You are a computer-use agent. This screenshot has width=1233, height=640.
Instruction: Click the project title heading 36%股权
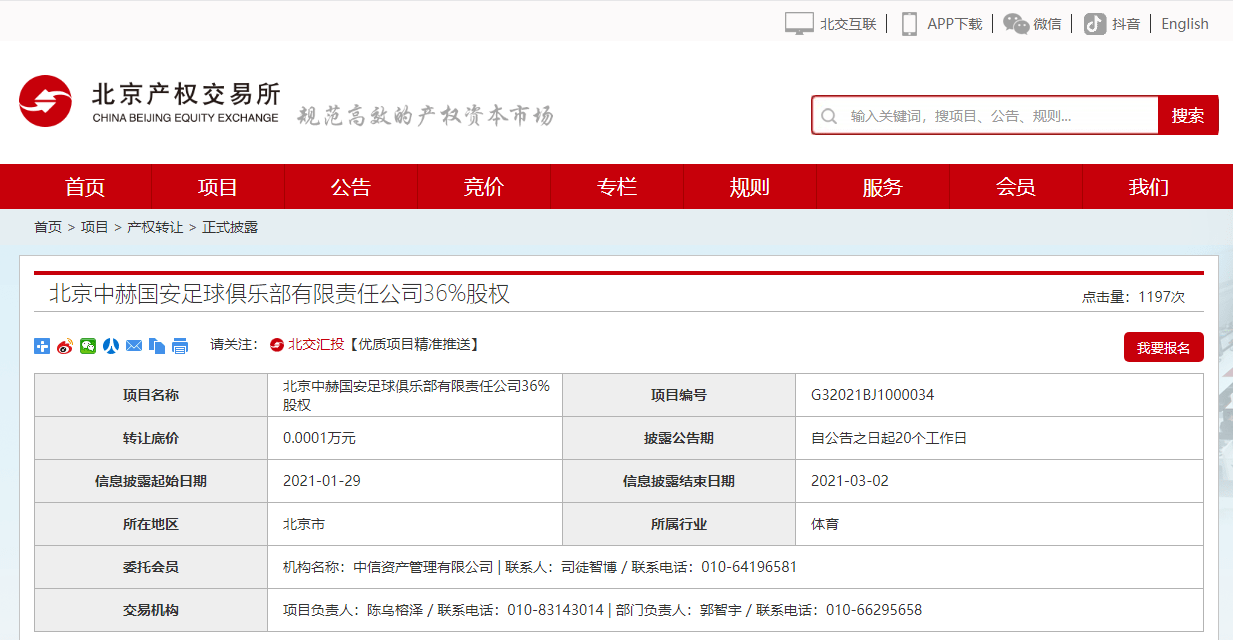click(280, 294)
